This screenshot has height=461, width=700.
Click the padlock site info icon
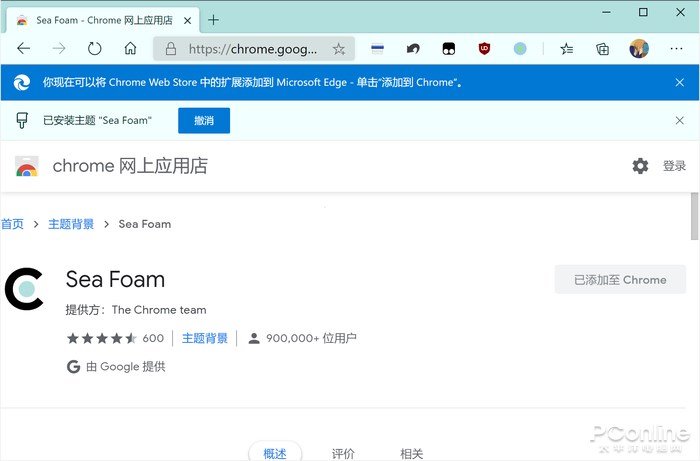point(171,49)
